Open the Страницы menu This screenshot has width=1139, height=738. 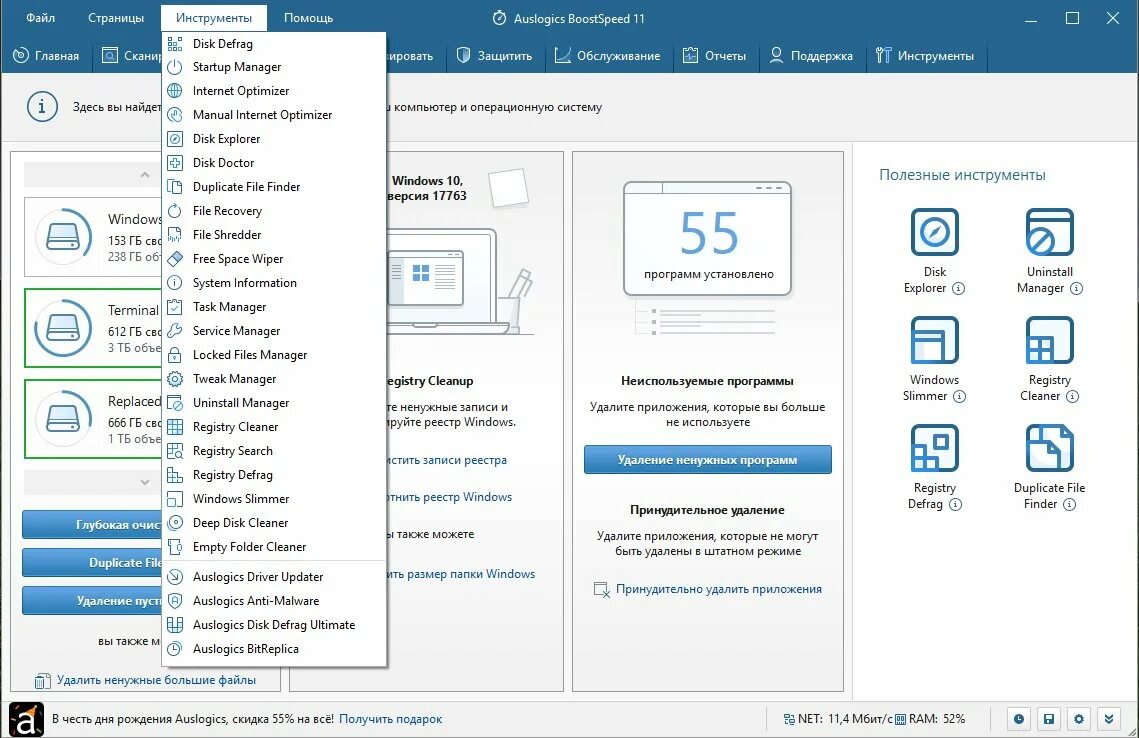(x=115, y=17)
